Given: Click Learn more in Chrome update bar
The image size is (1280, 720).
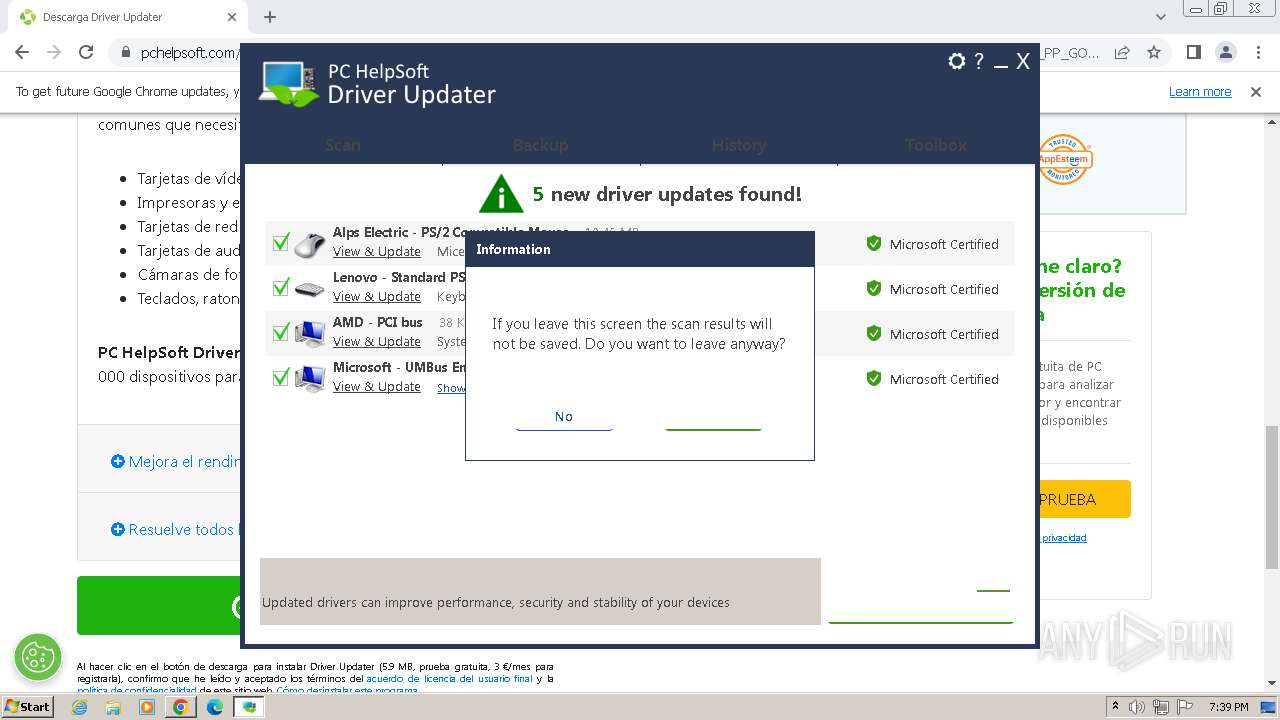Looking at the screenshot, I should (1200, 92).
